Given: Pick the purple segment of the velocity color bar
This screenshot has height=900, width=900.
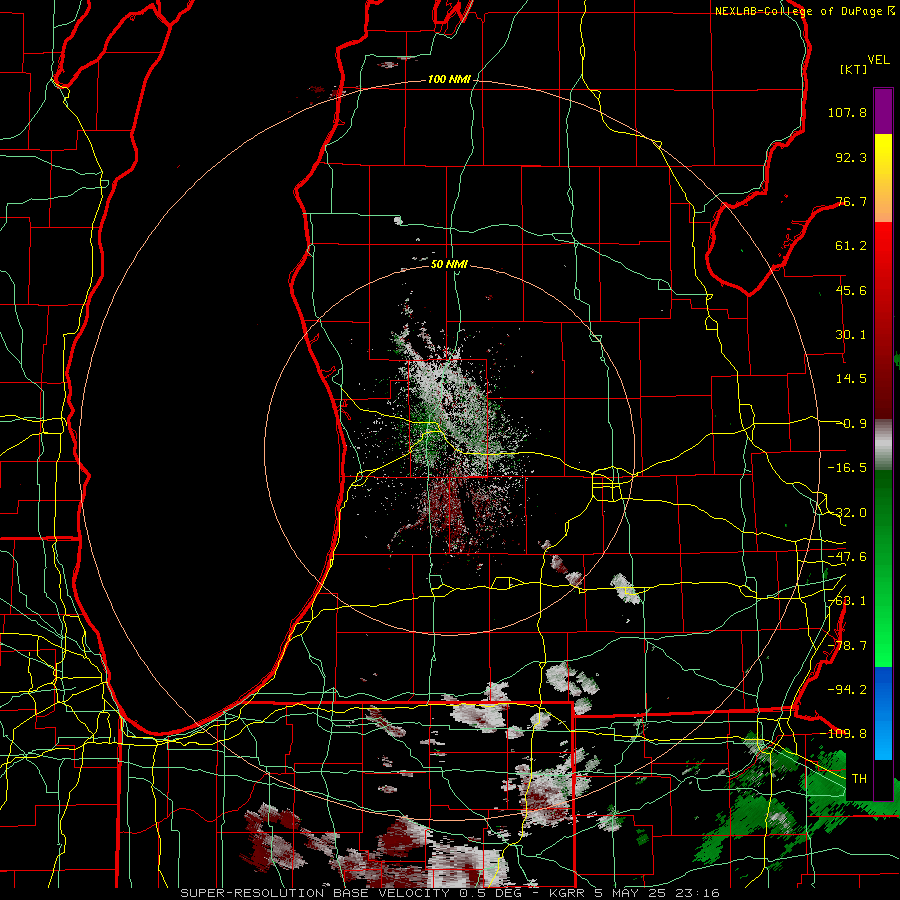Looking at the screenshot, I should coord(883,111).
